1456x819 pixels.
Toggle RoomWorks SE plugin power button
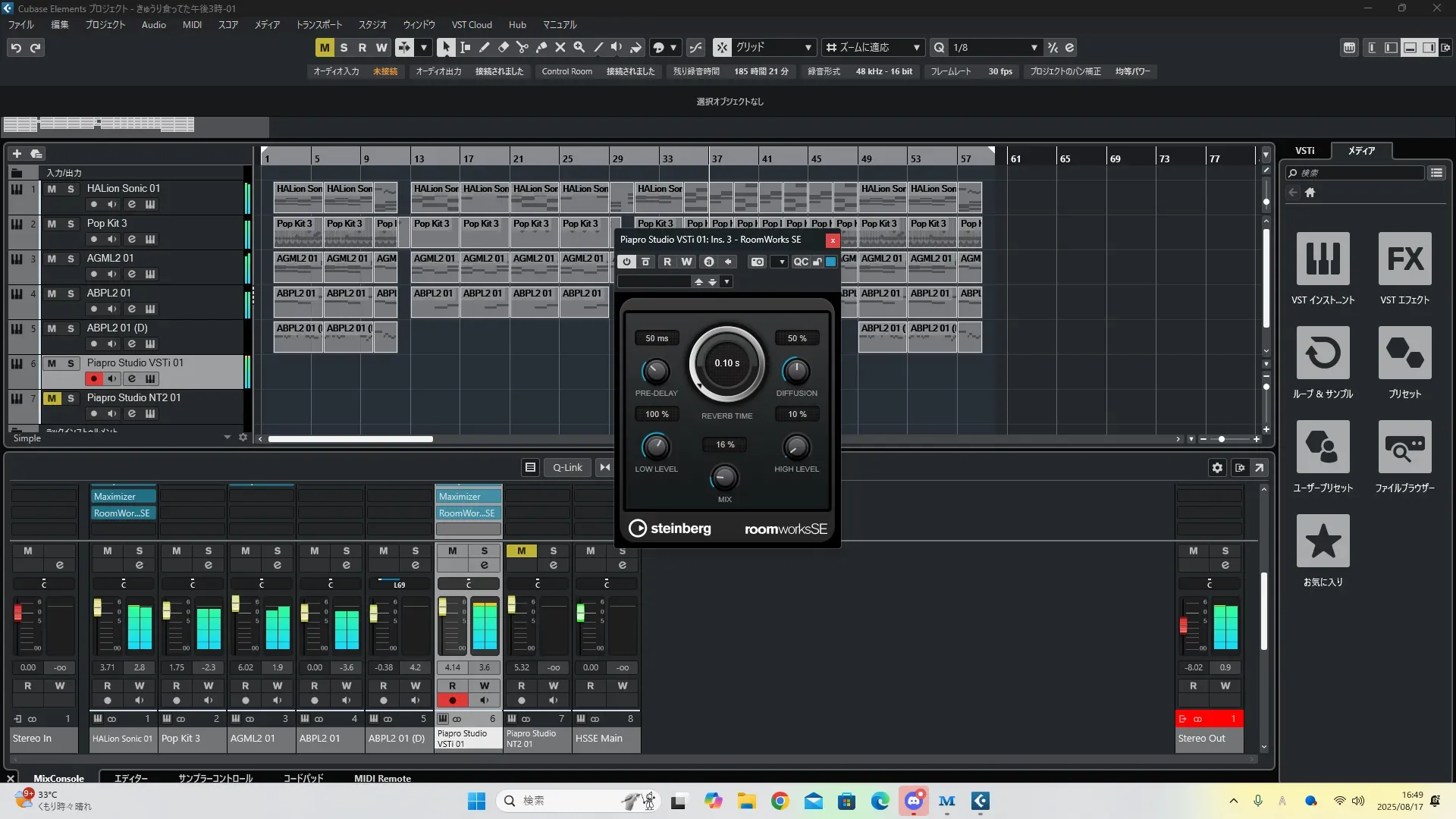click(626, 262)
